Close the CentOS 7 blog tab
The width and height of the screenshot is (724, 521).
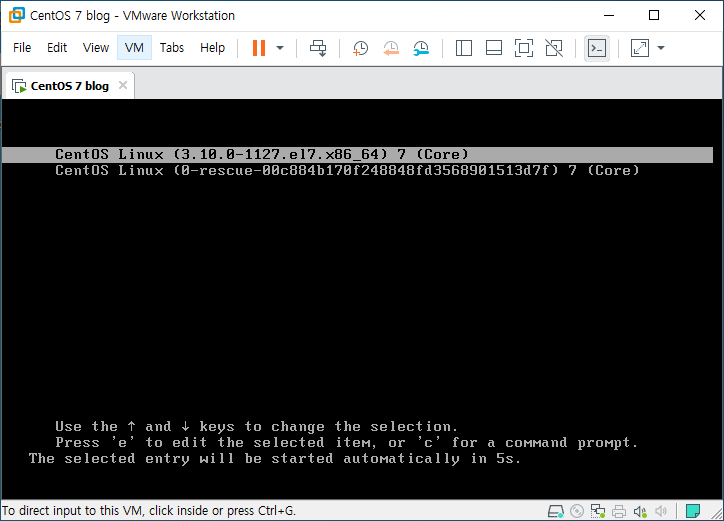coord(123,85)
